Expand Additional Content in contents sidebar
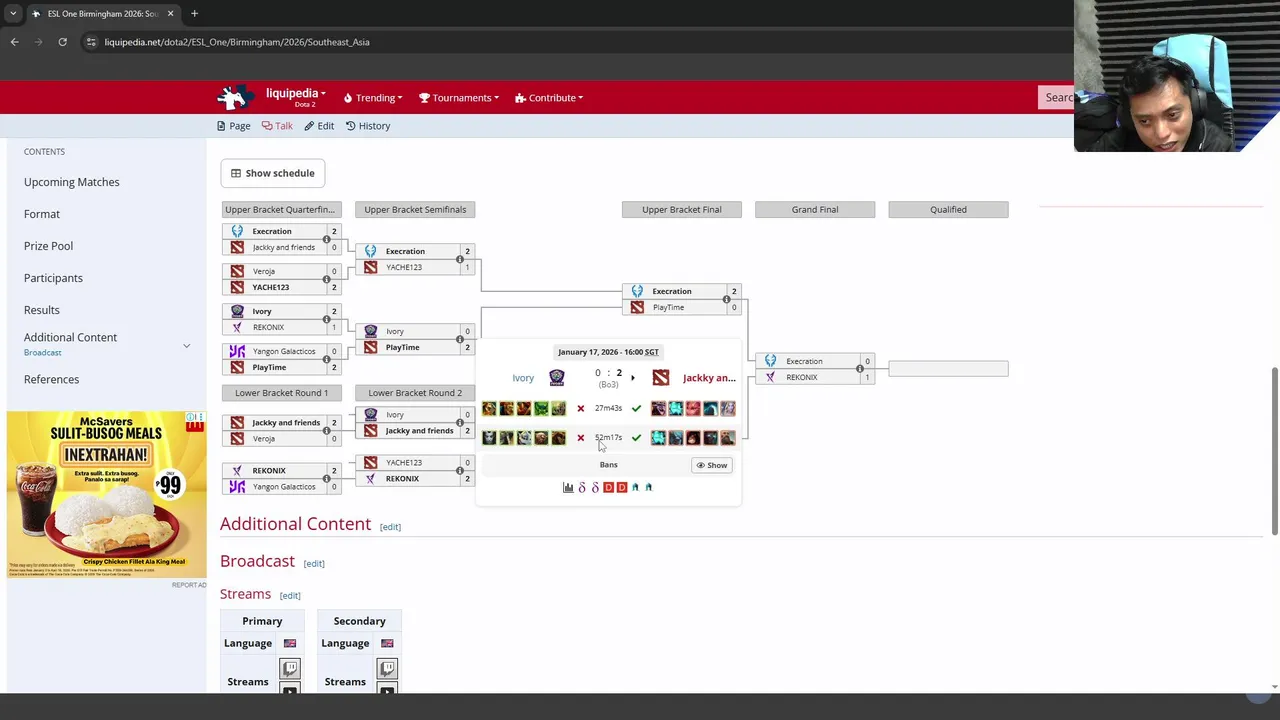1280x720 pixels. pos(186,345)
